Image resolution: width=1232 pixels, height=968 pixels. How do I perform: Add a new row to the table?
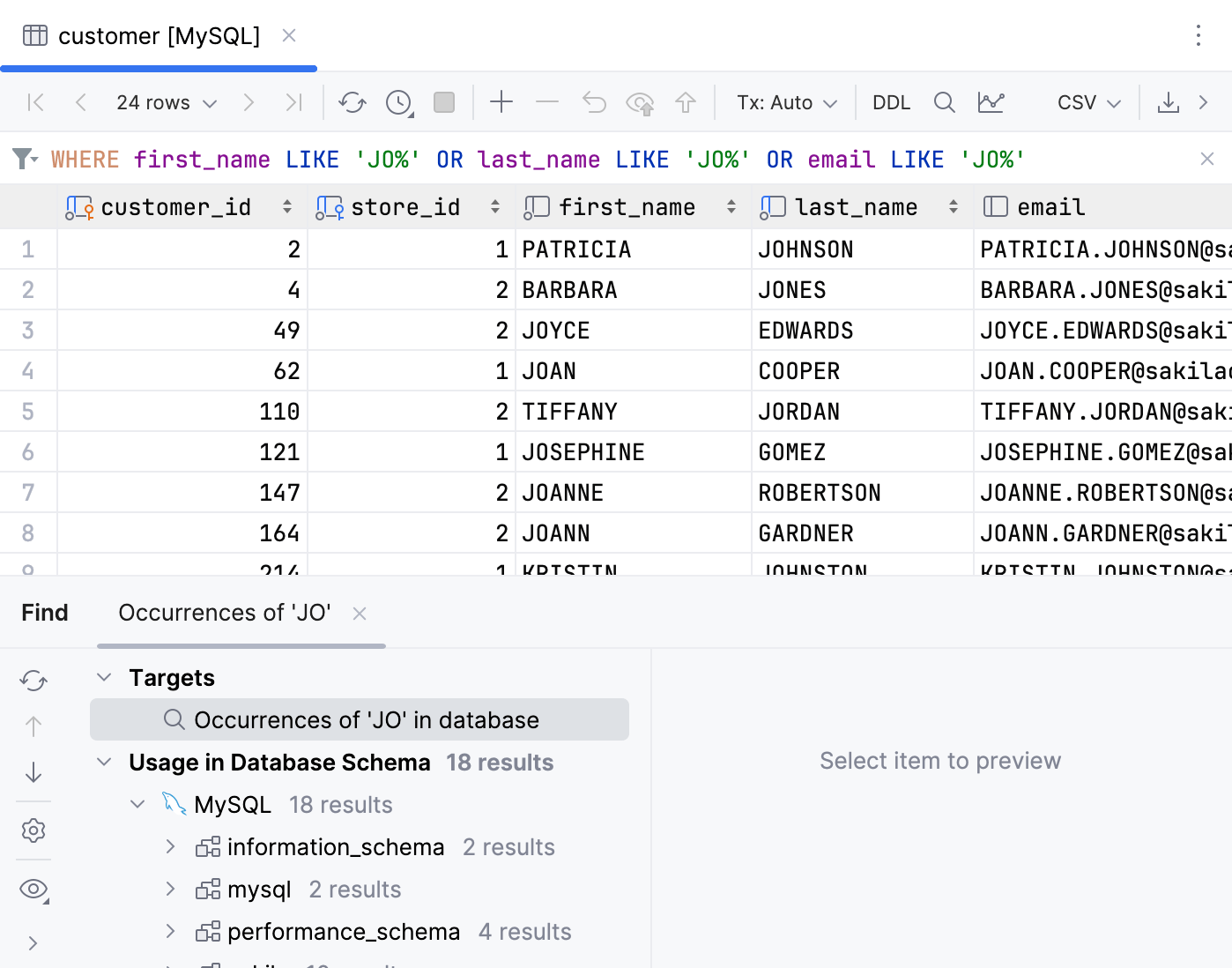501,102
